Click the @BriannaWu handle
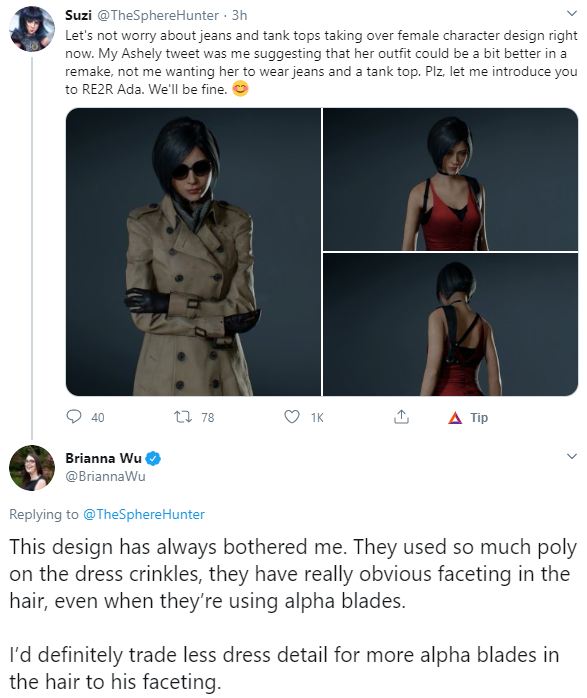The height and width of the screenshot is (698, 587). (x=105, y=476)
